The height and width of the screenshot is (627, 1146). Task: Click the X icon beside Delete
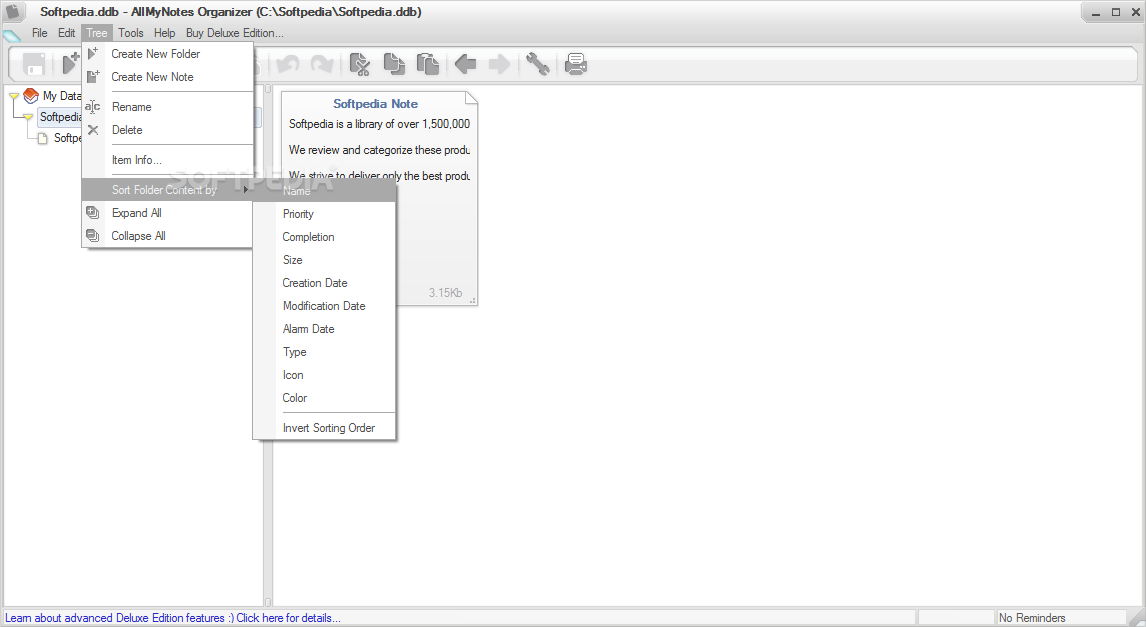pyautogui.click(x=93, y=130)
